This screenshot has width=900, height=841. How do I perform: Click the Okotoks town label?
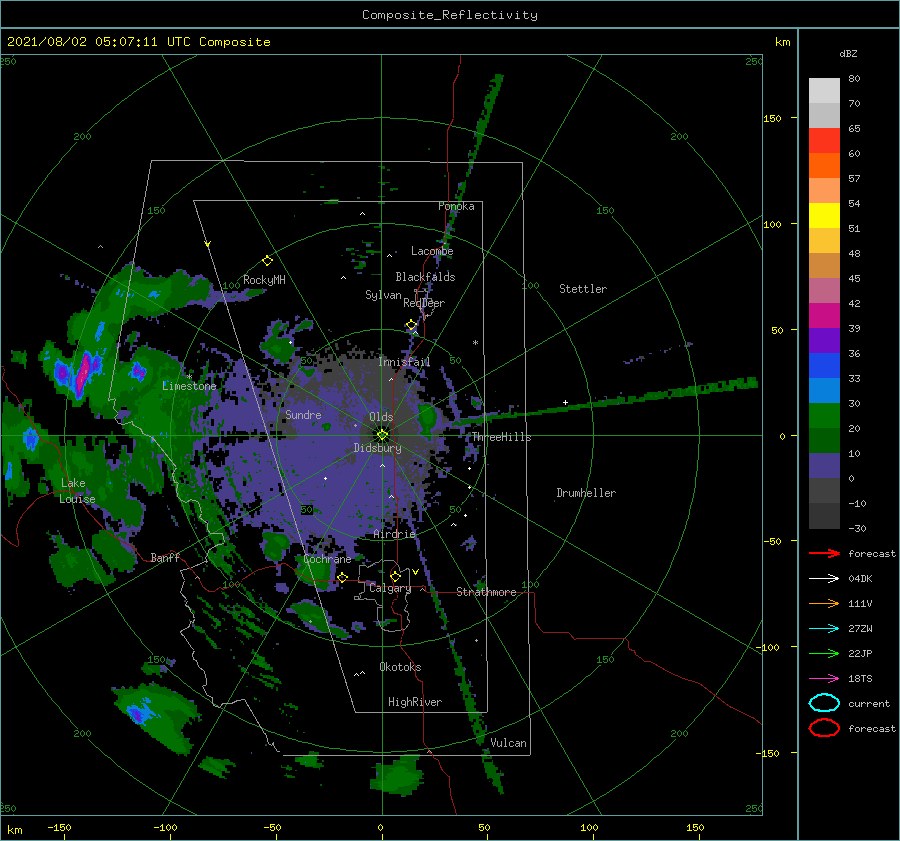tap(400, 667)
